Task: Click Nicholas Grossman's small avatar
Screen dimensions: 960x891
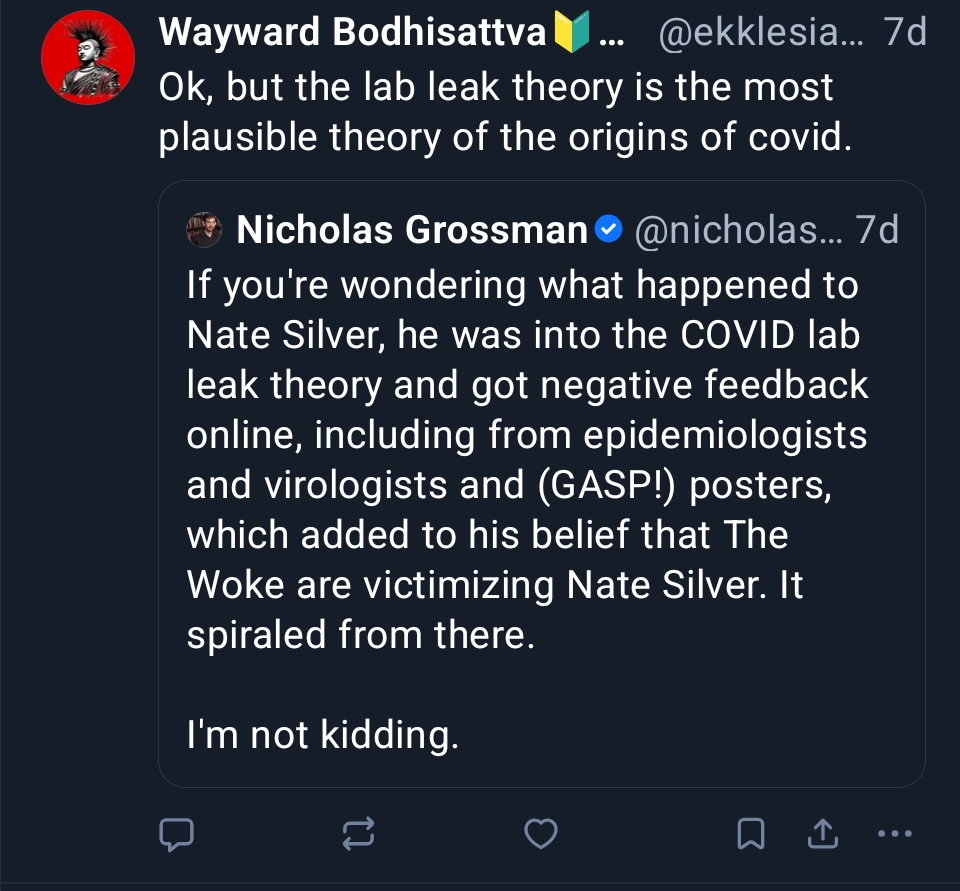Action: pos(204,231)
